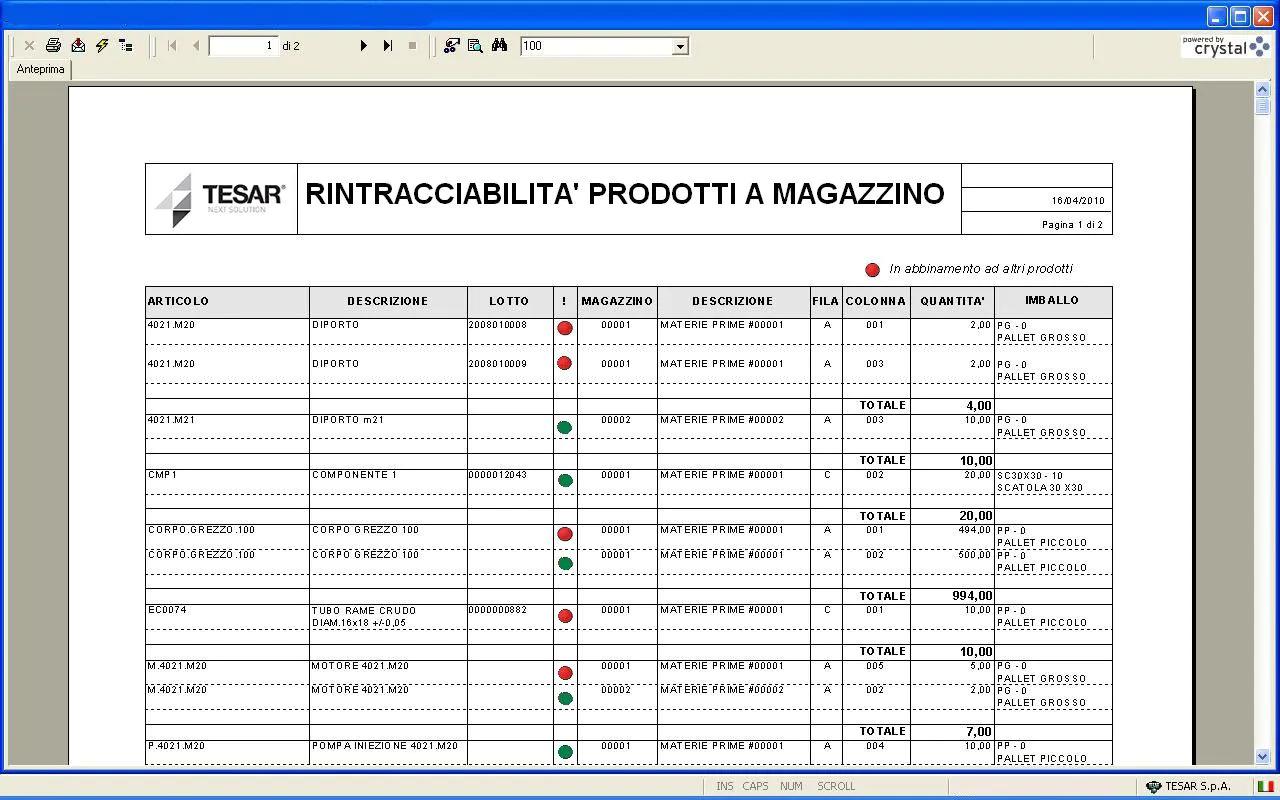This screenshot has width=1280, height=800.
Task: Open the search expert icon
Action: point(451,46)
